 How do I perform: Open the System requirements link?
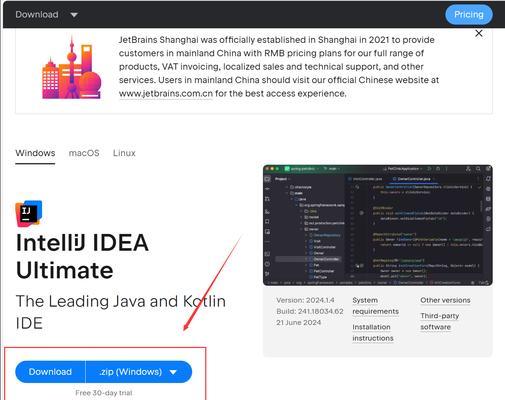375,306
